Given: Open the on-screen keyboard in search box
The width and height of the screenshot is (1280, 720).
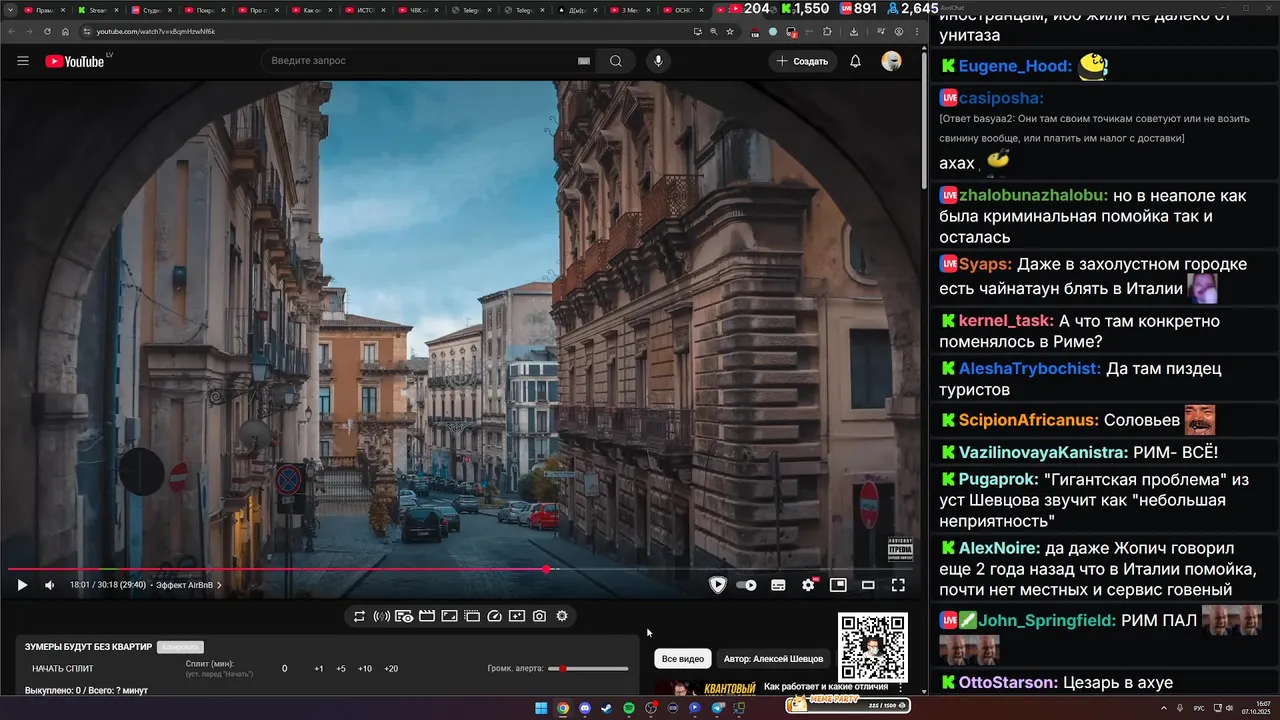Looking at the screenshot, I should coord(584,61).
